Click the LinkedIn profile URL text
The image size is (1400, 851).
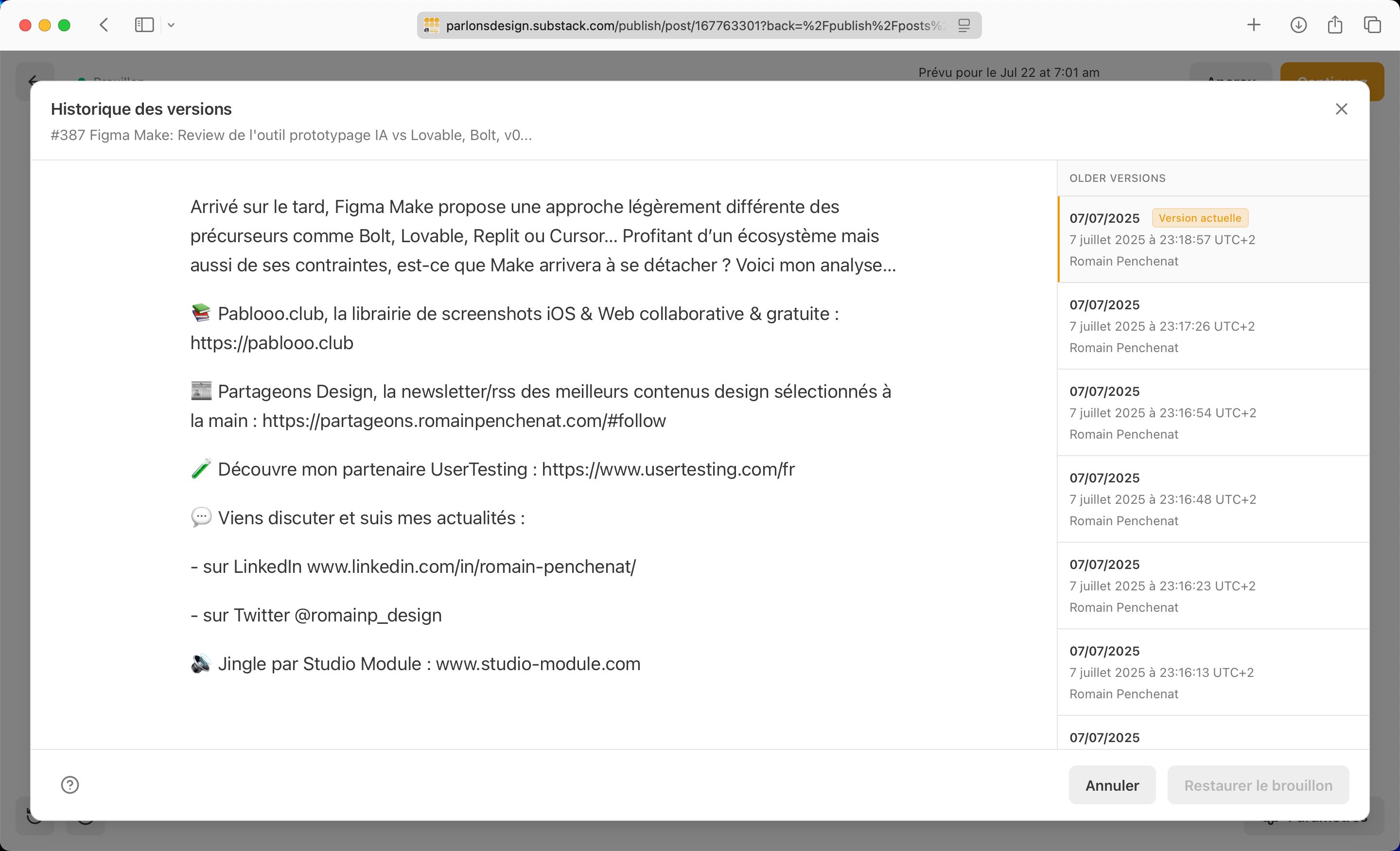coord(471,566)
